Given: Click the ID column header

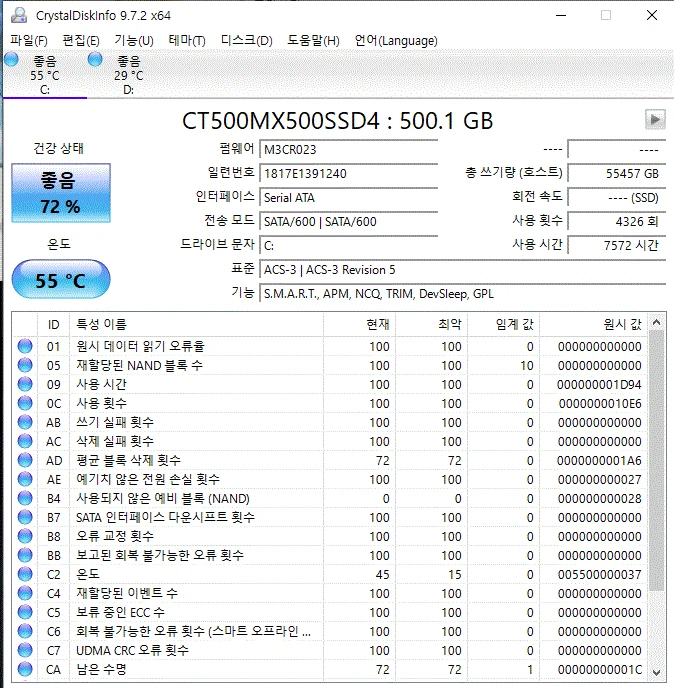Looking at the screenshot, I should tap(54, 324).
